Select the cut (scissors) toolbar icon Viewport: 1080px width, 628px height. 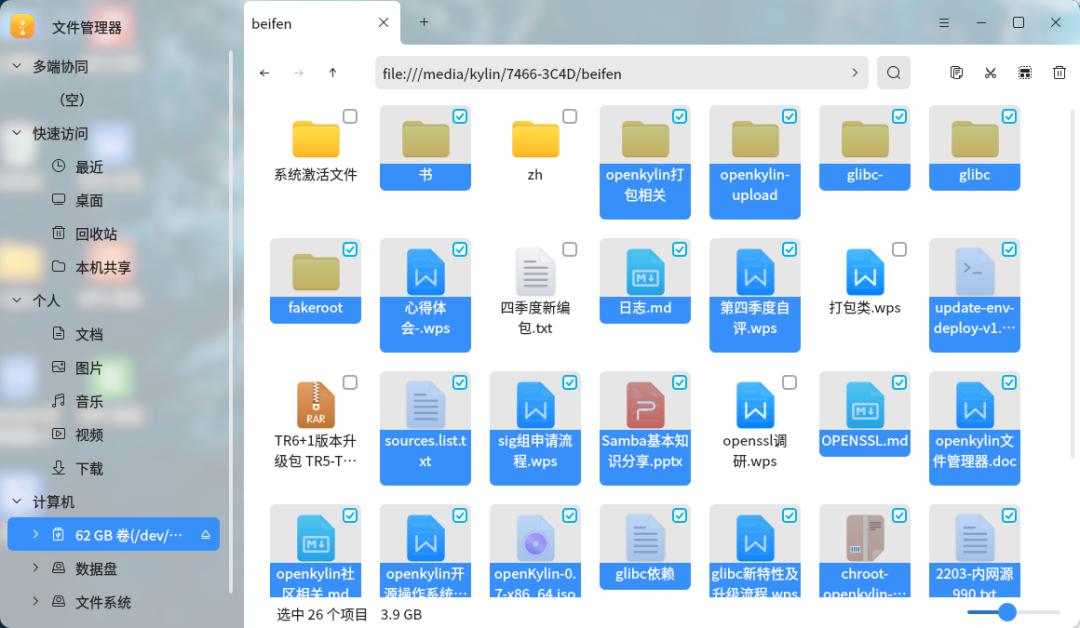[990, 72]
